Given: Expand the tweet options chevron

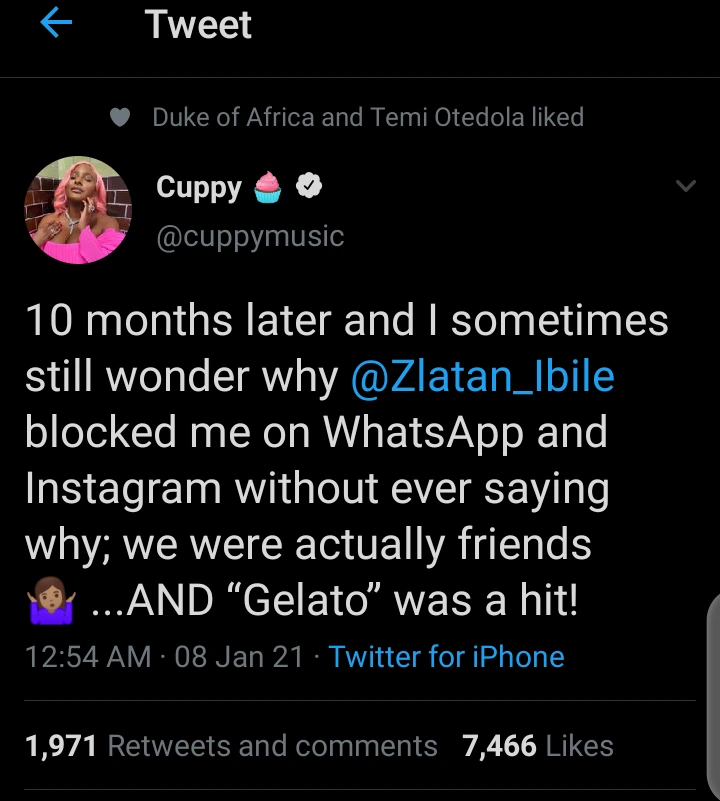Looking at the screenshot, I should pos(685,186).
